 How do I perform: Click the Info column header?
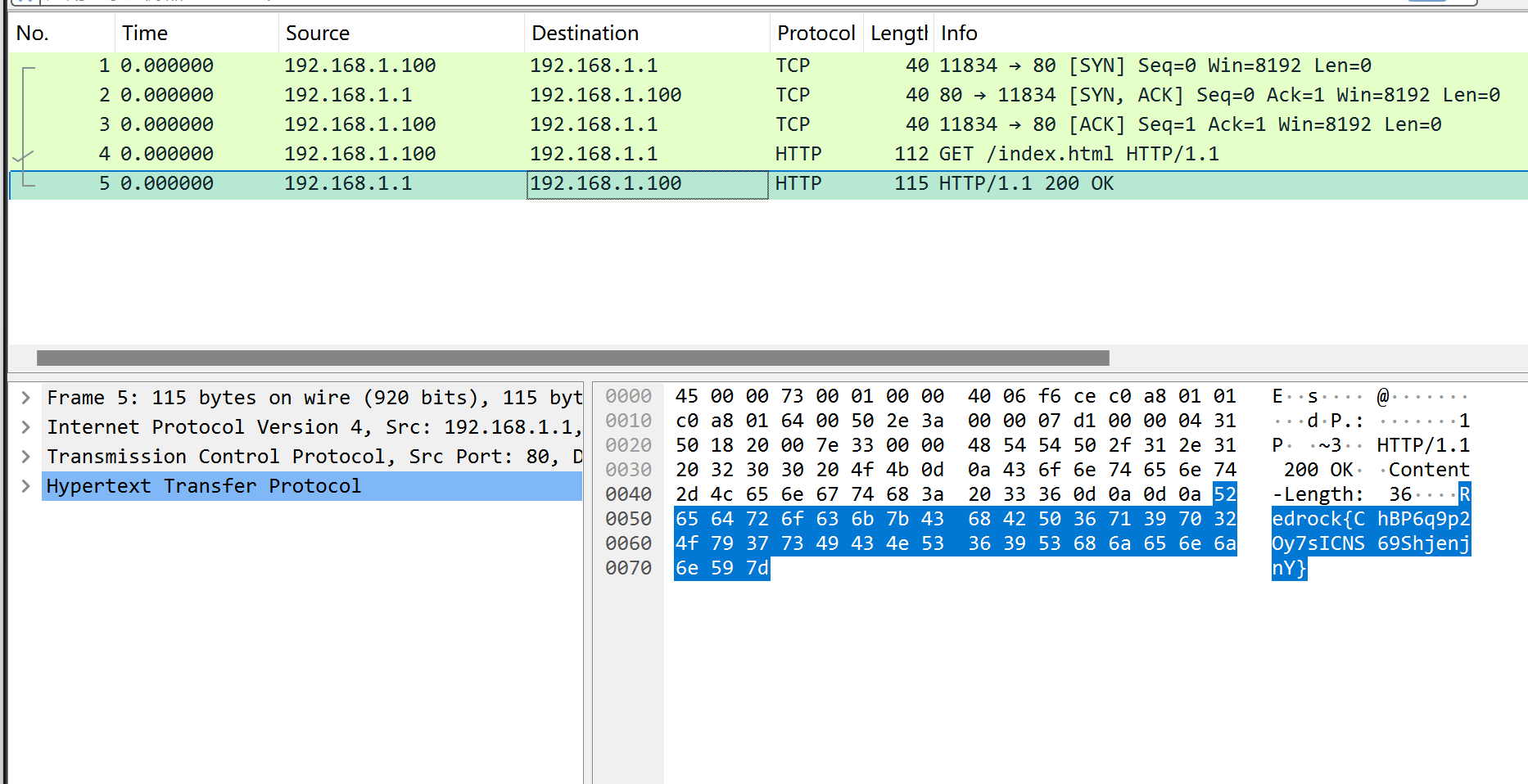pyautogui.click(x=959, y=34)
